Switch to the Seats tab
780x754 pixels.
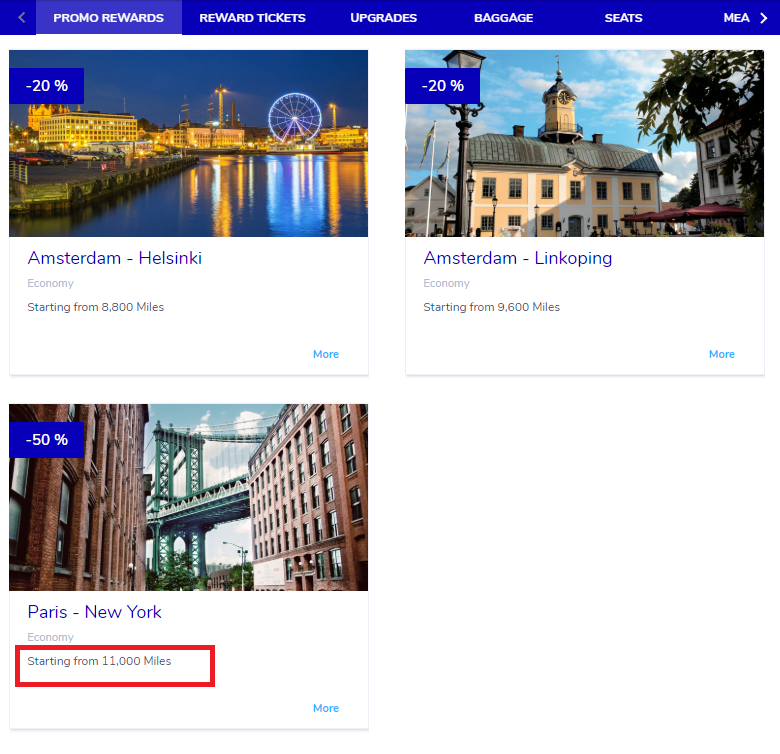(623, 18)
